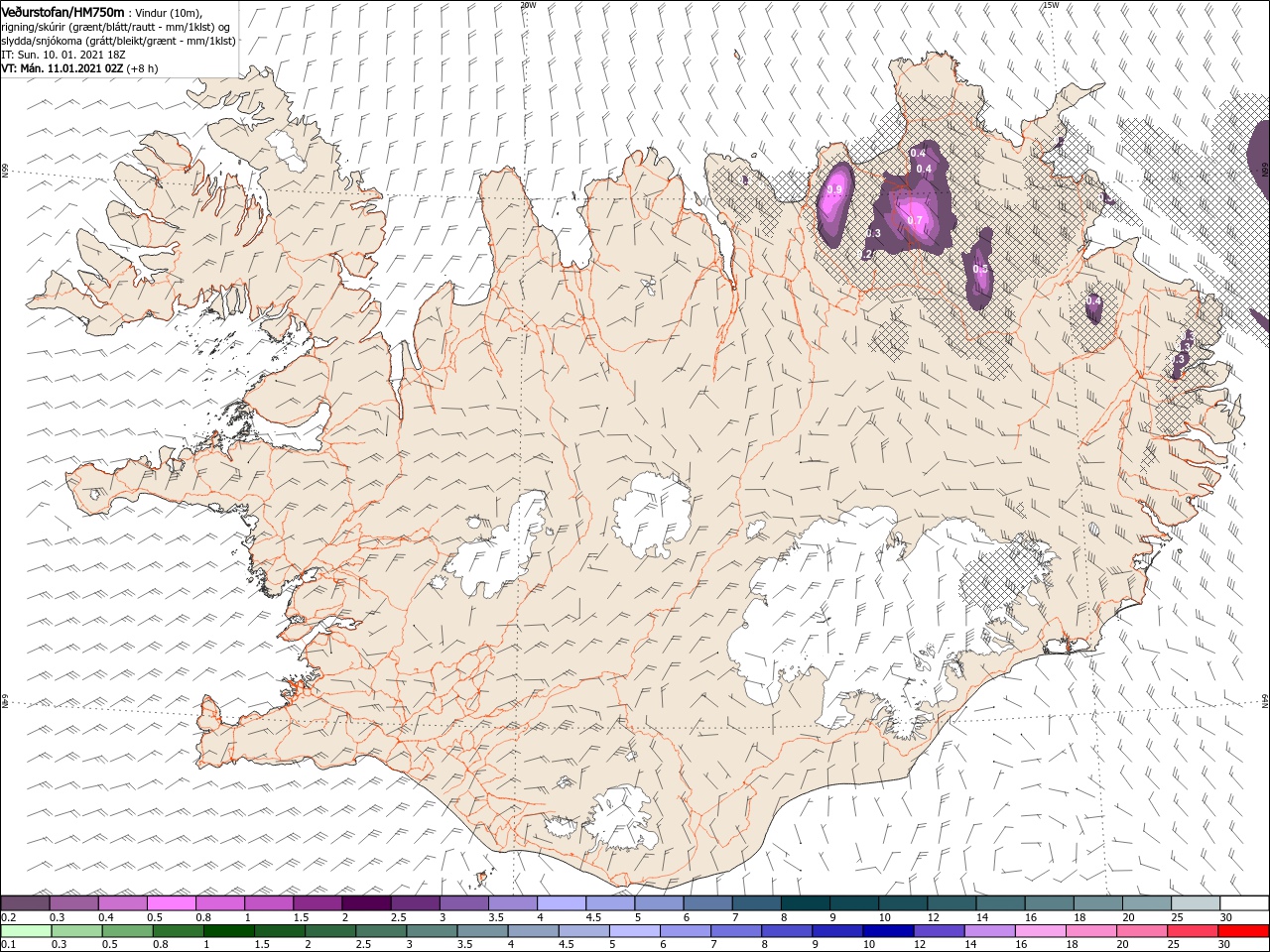Pick lower legend darkest green swatch 1 to 1.5

(229, 931)
